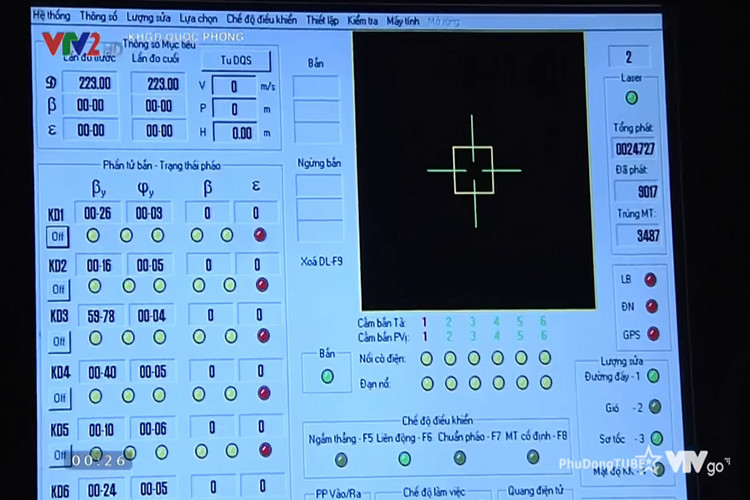Click the V velocity input field
The width and height of the screenshot is (750, 500).
(234, 86)
